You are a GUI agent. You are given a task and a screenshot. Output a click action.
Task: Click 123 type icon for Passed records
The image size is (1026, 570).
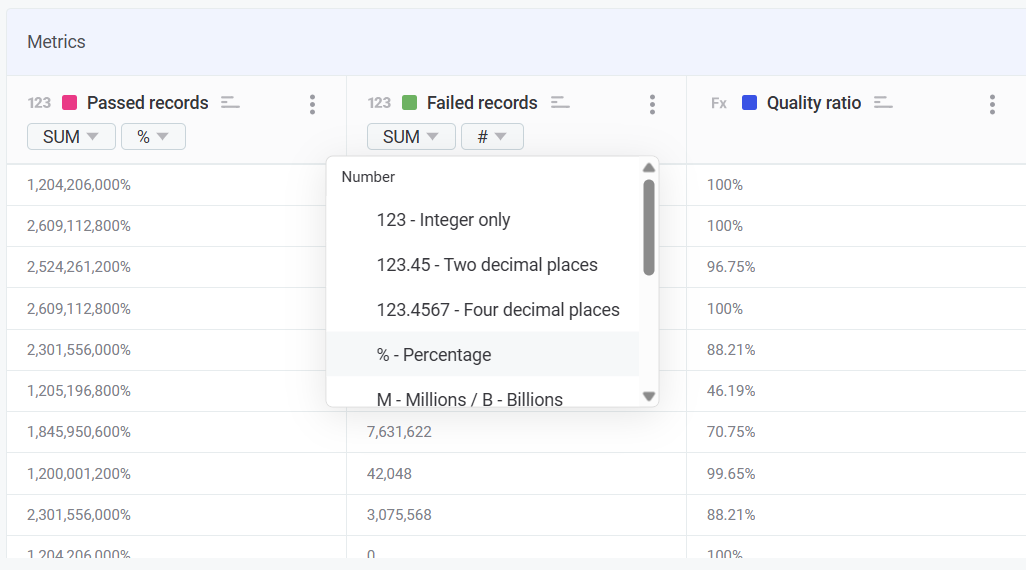click(x=39, y=103)
